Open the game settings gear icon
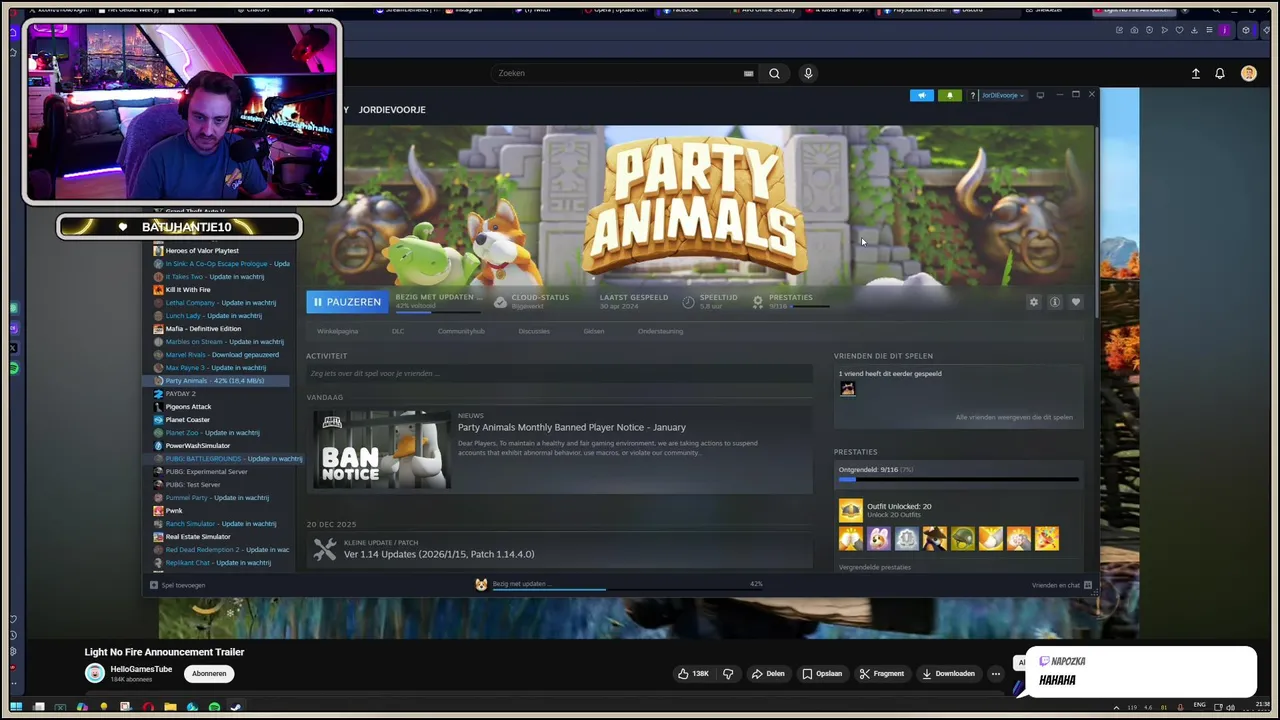 pyautogui.click(x=1034, y=302)
